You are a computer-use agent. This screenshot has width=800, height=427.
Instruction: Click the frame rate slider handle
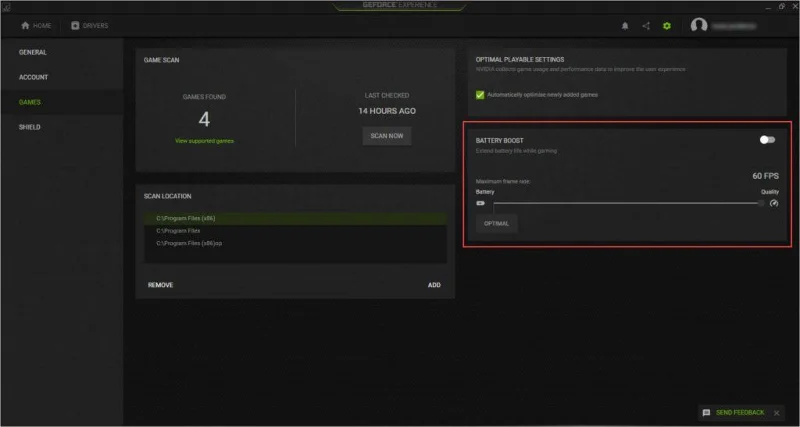[x=761, y=203]
